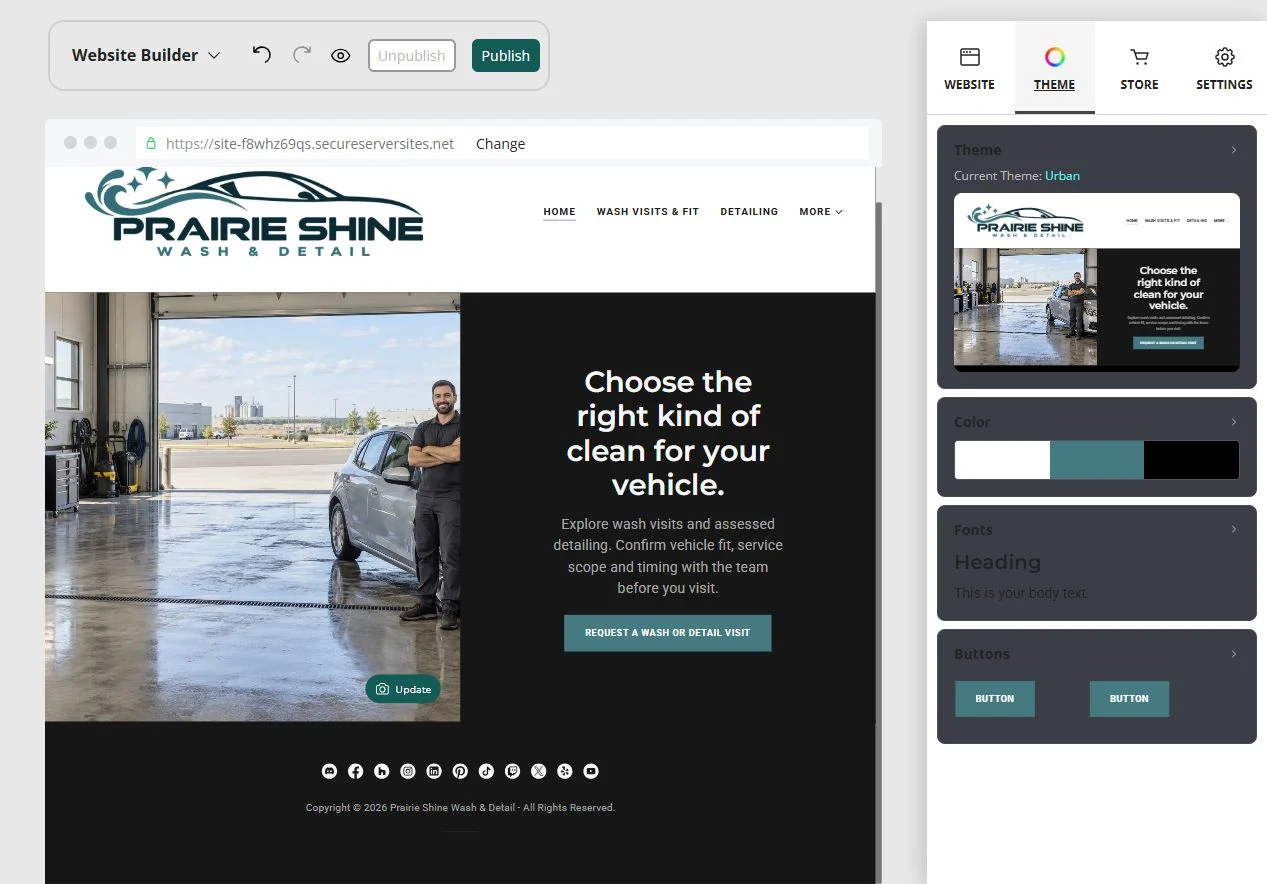This screenshot has width=1267, height=884.
Task: Click the undo arrow icon
Action: click(x=262, y=55)
